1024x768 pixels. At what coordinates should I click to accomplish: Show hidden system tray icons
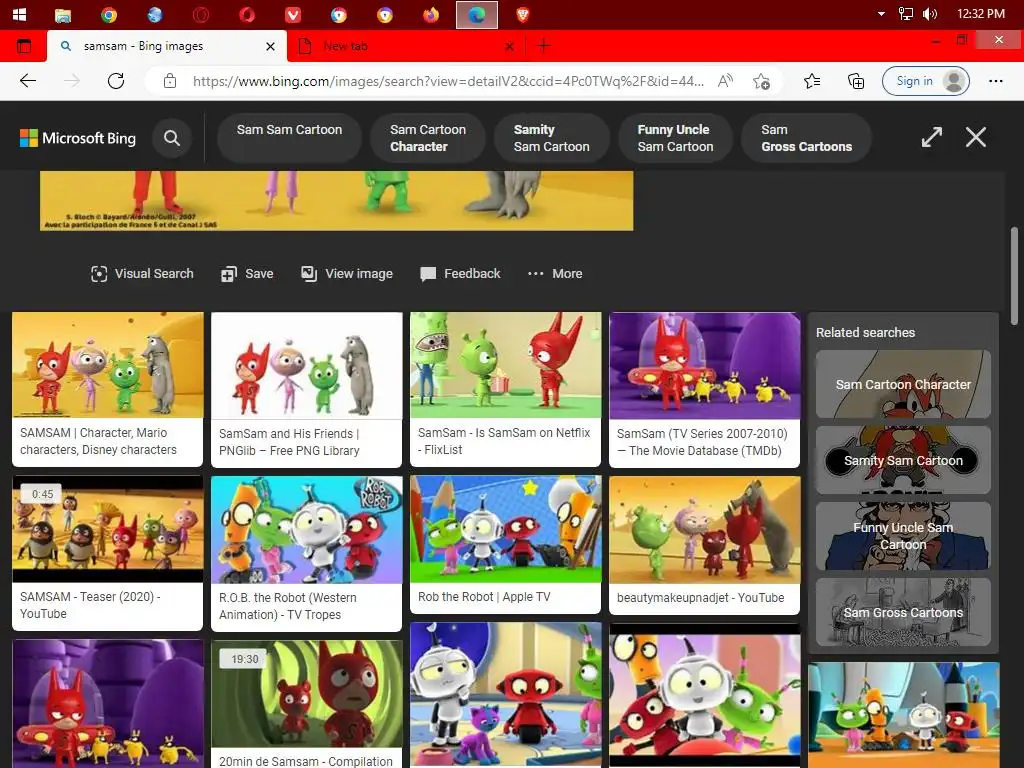(x=881, y=14)
